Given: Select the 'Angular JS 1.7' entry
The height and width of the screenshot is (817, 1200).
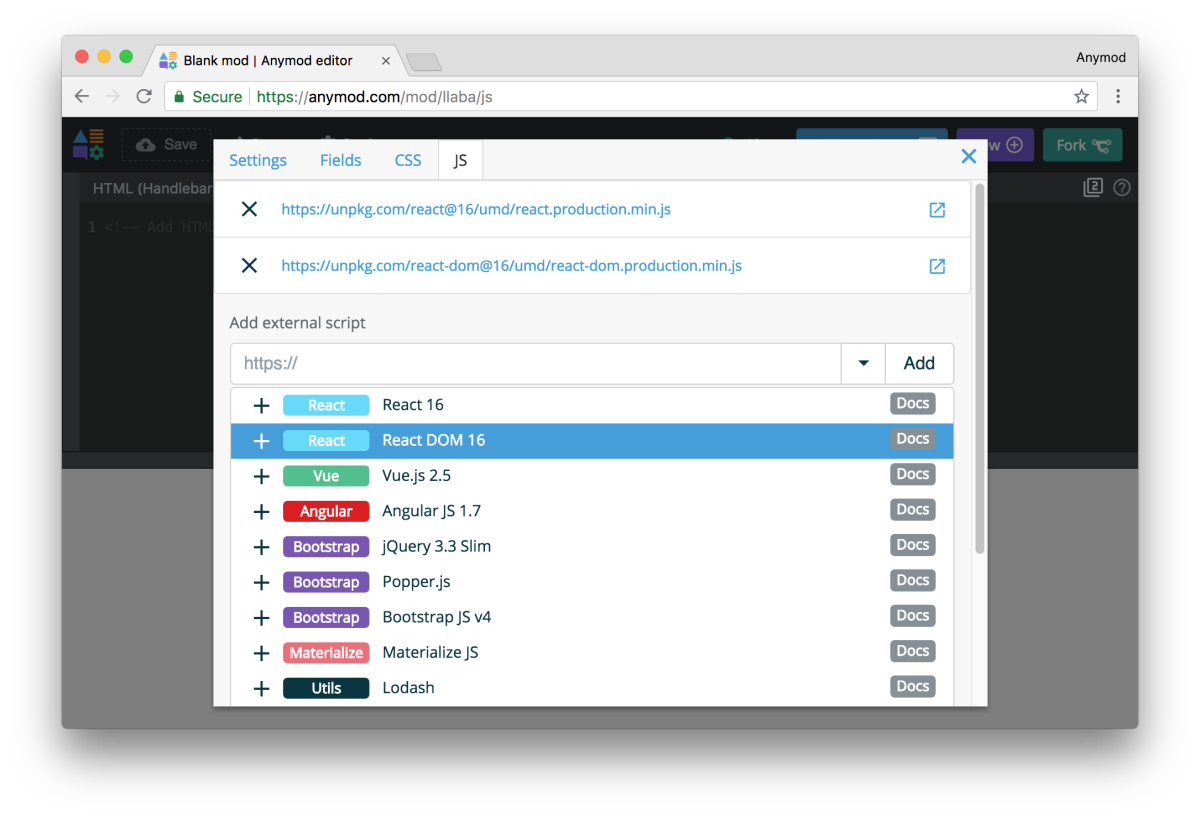Looking at the screenshot, I should click(592, 511).
